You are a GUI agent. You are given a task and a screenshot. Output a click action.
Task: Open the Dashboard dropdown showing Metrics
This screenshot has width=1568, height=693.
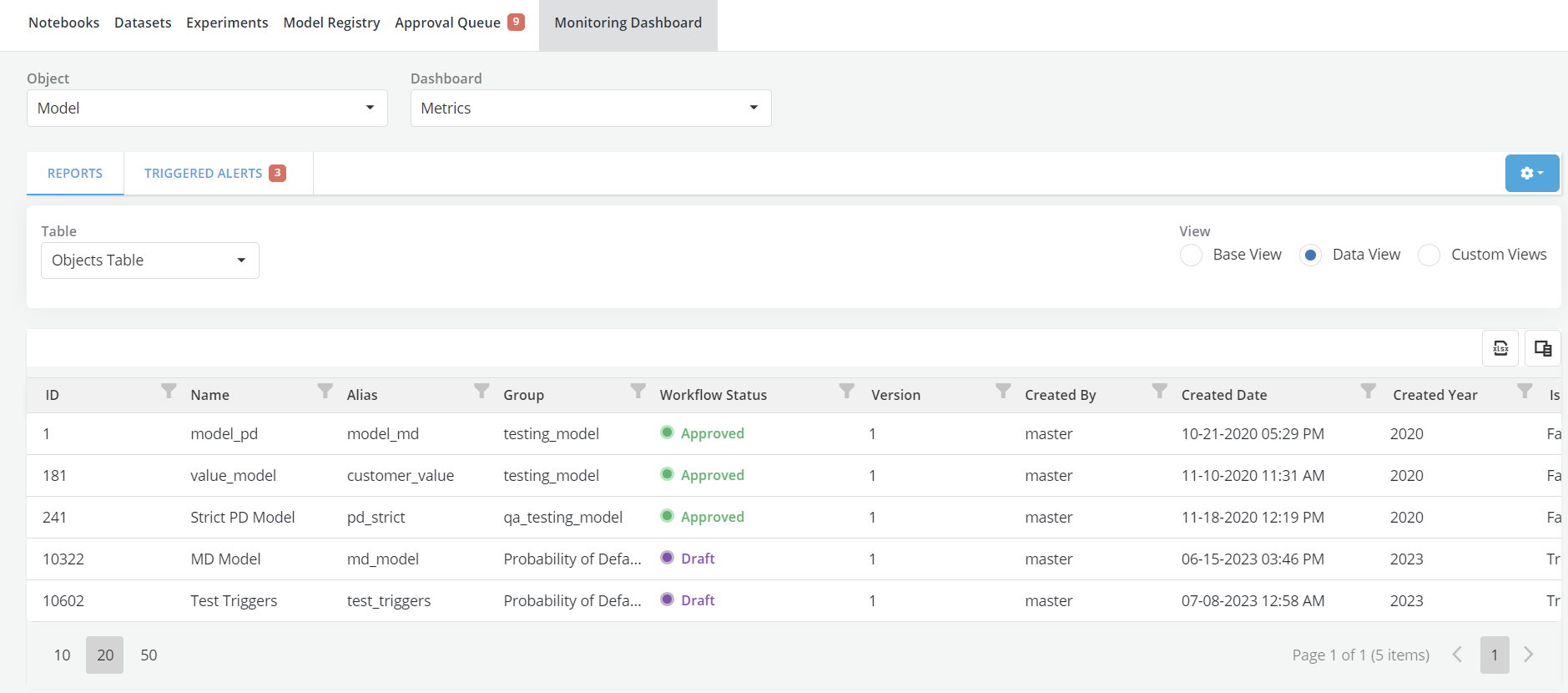pos(590,109)
